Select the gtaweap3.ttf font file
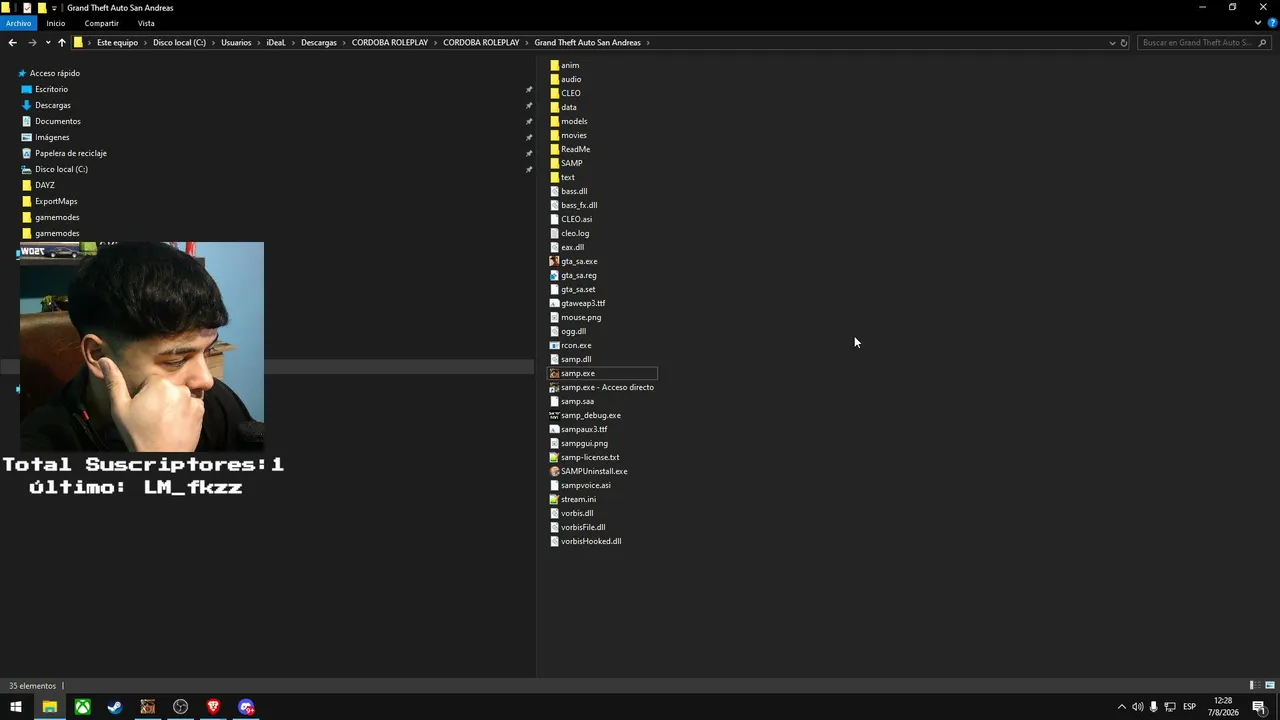The height and width of the screenshot is (720, 1280). click(x=583, y=303)
